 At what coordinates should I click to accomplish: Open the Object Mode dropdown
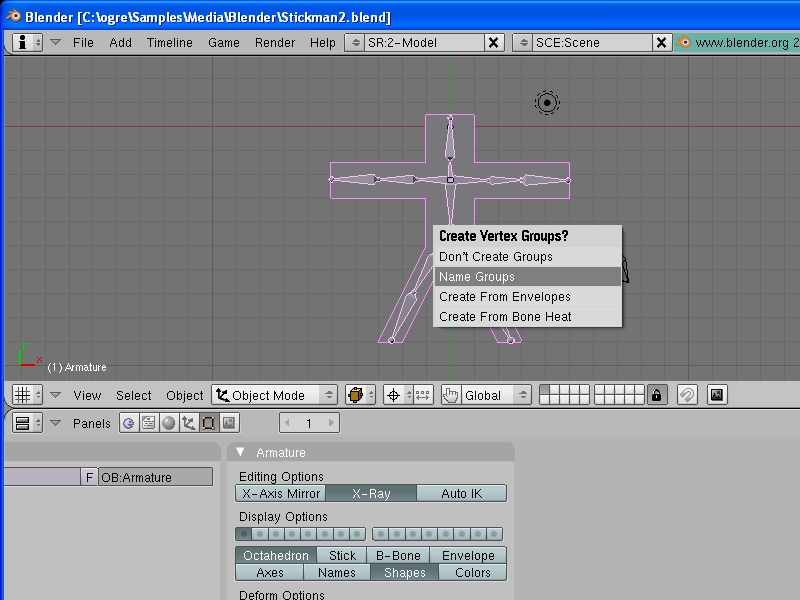coord(274,395)
